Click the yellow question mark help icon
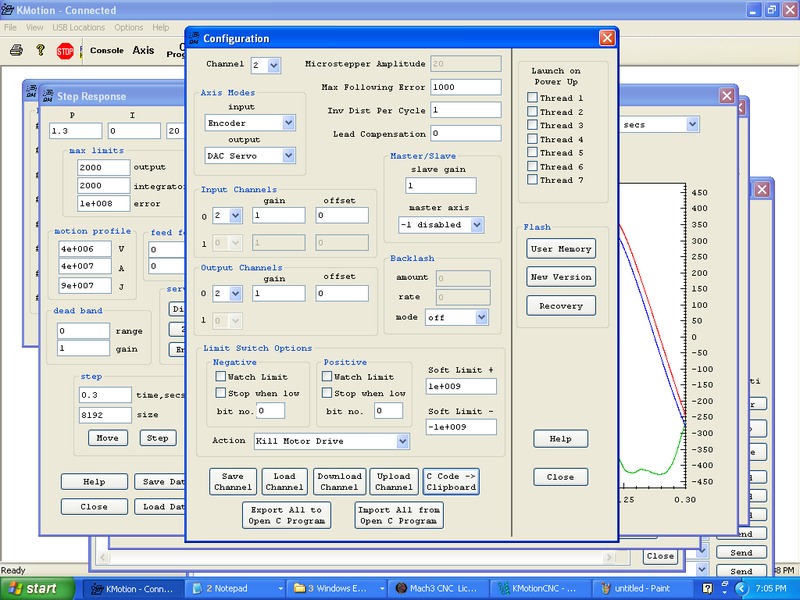 [x=40, y=50]
